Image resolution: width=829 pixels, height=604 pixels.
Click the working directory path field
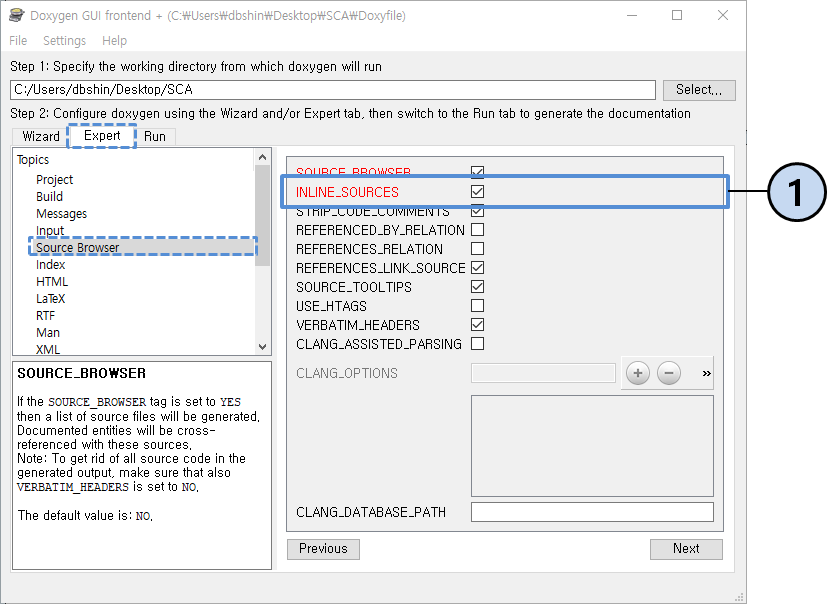(x=333, y=90)
